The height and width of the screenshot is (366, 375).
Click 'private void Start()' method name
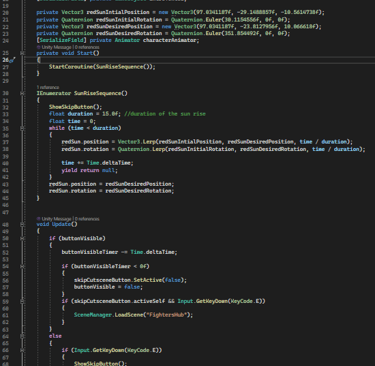(86, 53)
